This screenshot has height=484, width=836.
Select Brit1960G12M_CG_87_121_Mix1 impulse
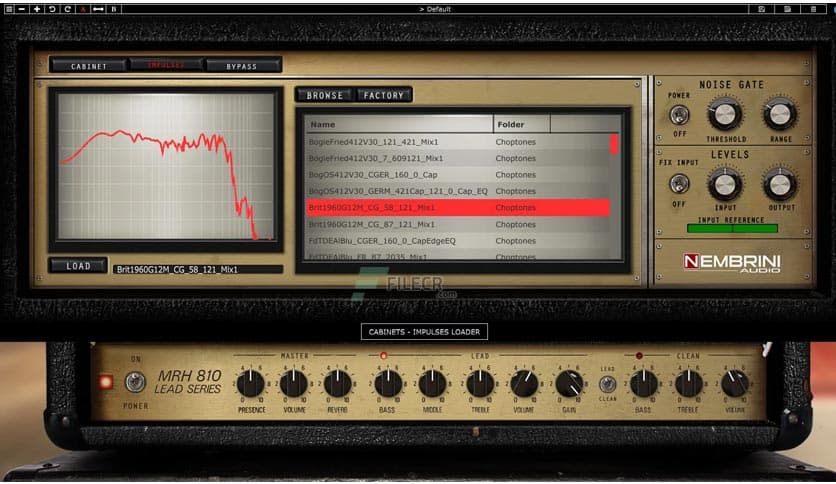coord(457,224)
